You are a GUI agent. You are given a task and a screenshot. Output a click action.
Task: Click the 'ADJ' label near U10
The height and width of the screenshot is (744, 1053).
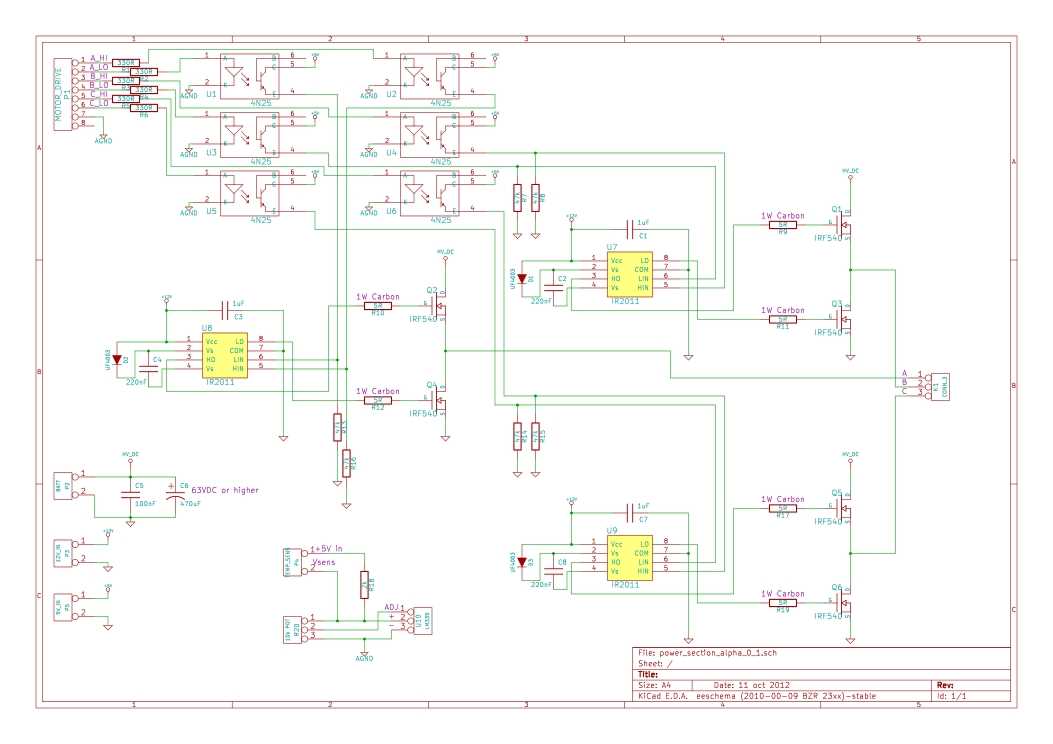(x=391, y=607)
